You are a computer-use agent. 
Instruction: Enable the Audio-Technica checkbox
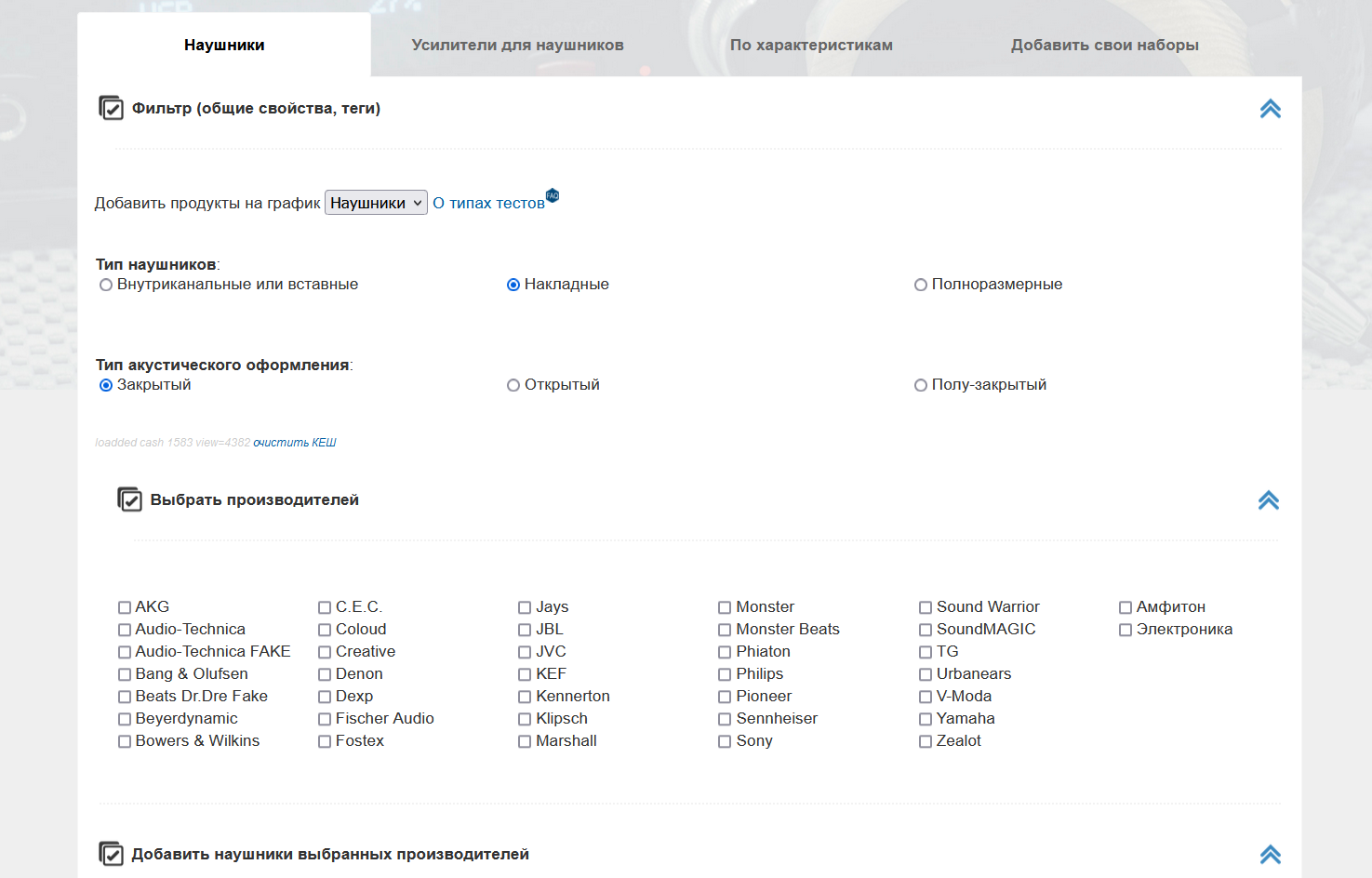125,630
